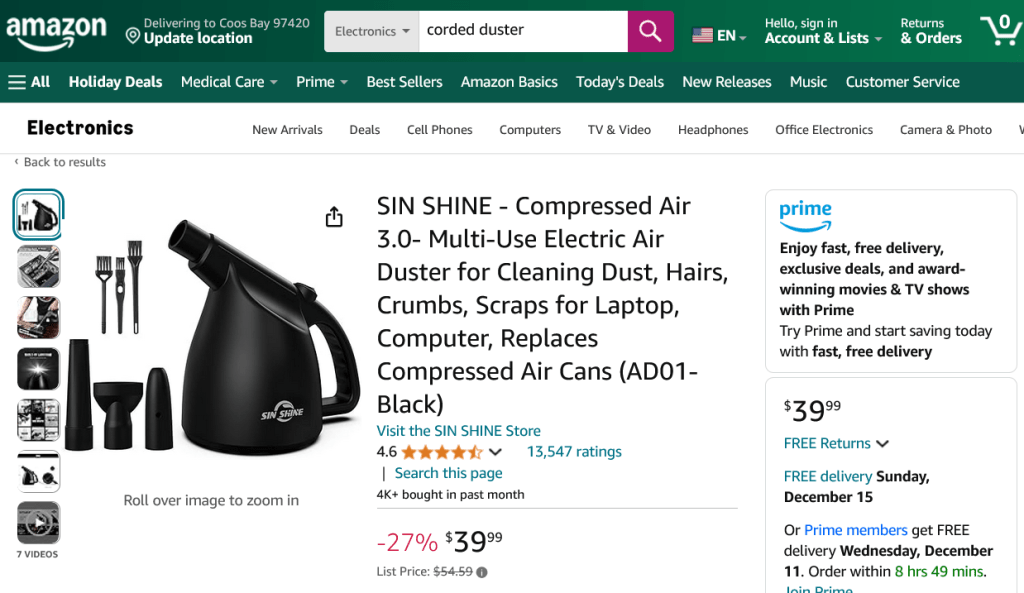Go back to results

pos(60,162)
